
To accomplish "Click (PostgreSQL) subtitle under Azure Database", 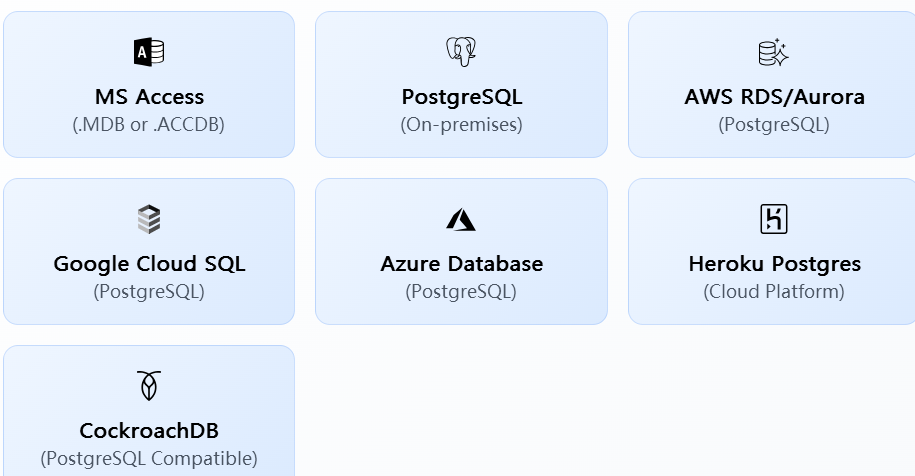I will (461, 292).
